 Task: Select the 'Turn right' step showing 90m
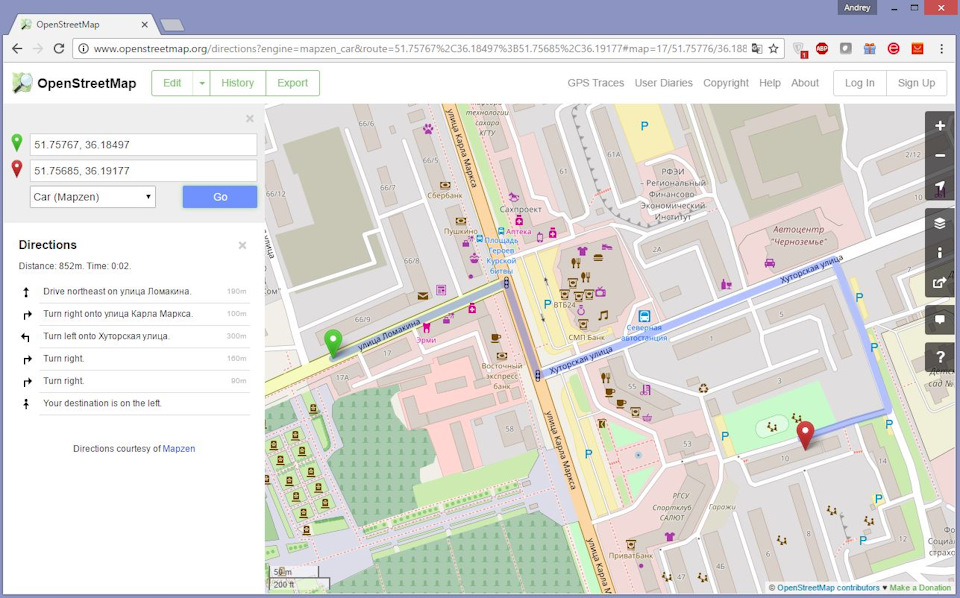coord(134,381)
